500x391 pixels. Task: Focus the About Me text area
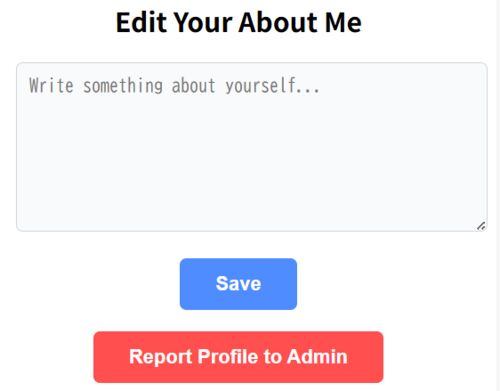pos(252,147)
